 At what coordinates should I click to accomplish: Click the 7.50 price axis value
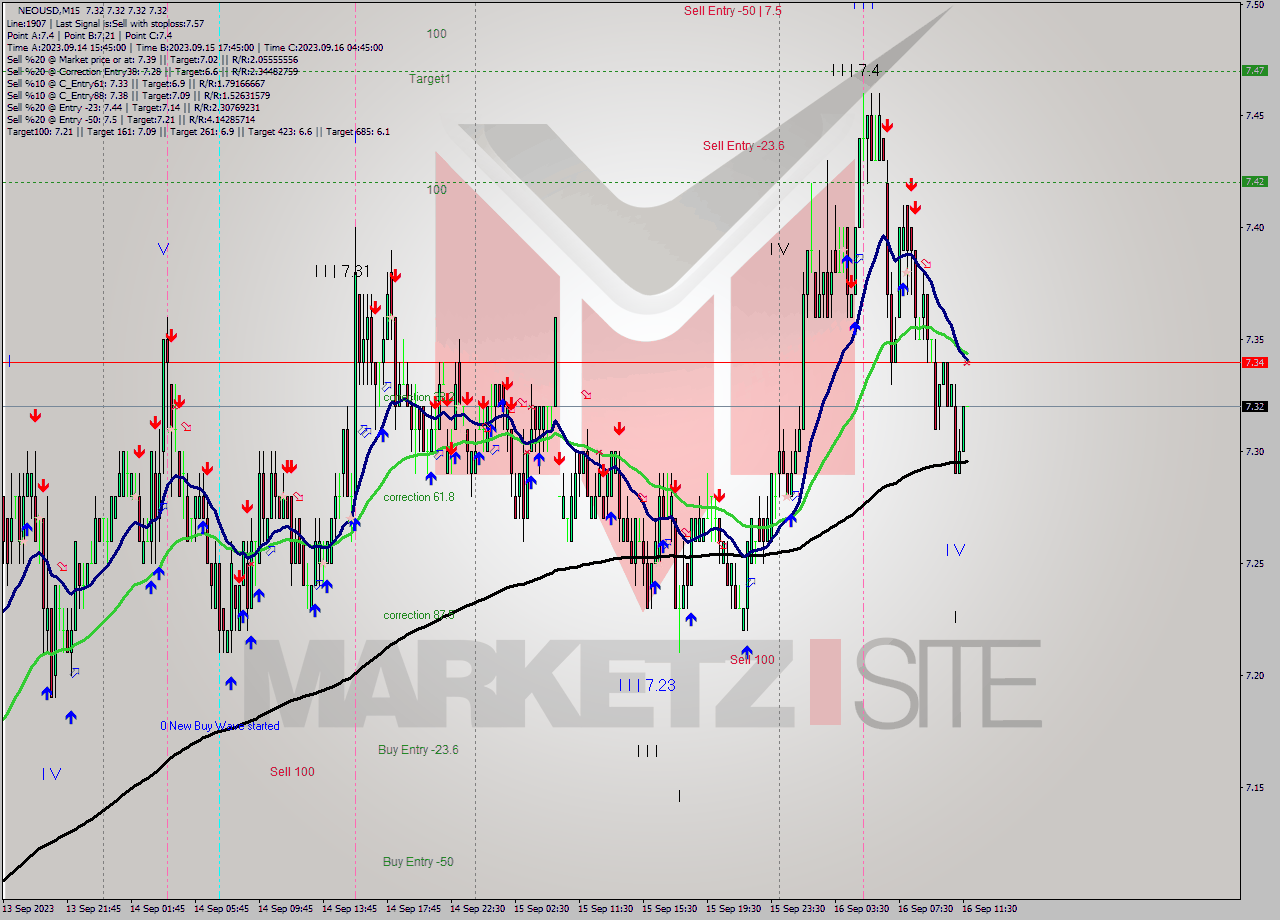1254,4
